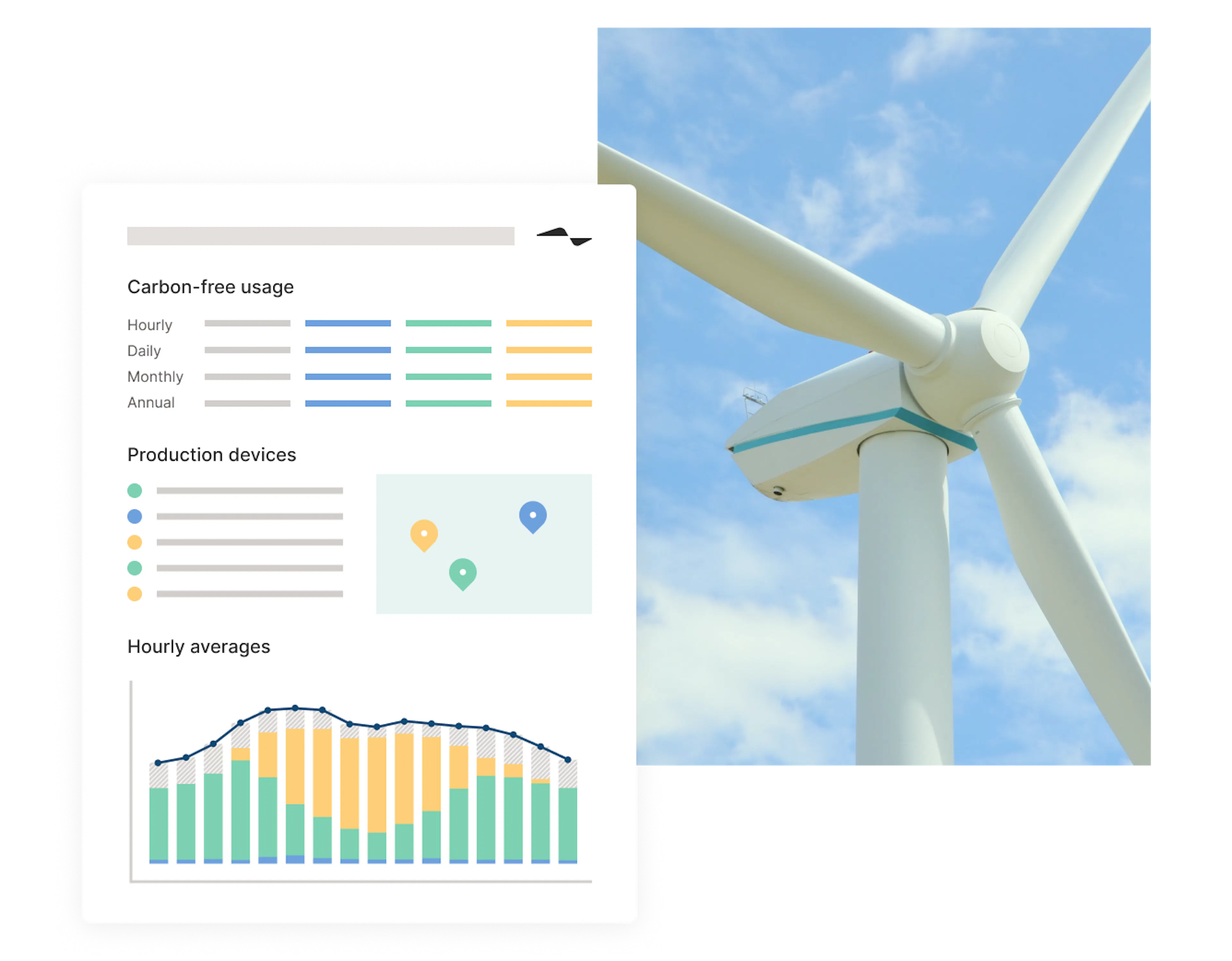1232x961 pixels.
Task: Click the Monthly row label
Action: (x=155, y=376)
